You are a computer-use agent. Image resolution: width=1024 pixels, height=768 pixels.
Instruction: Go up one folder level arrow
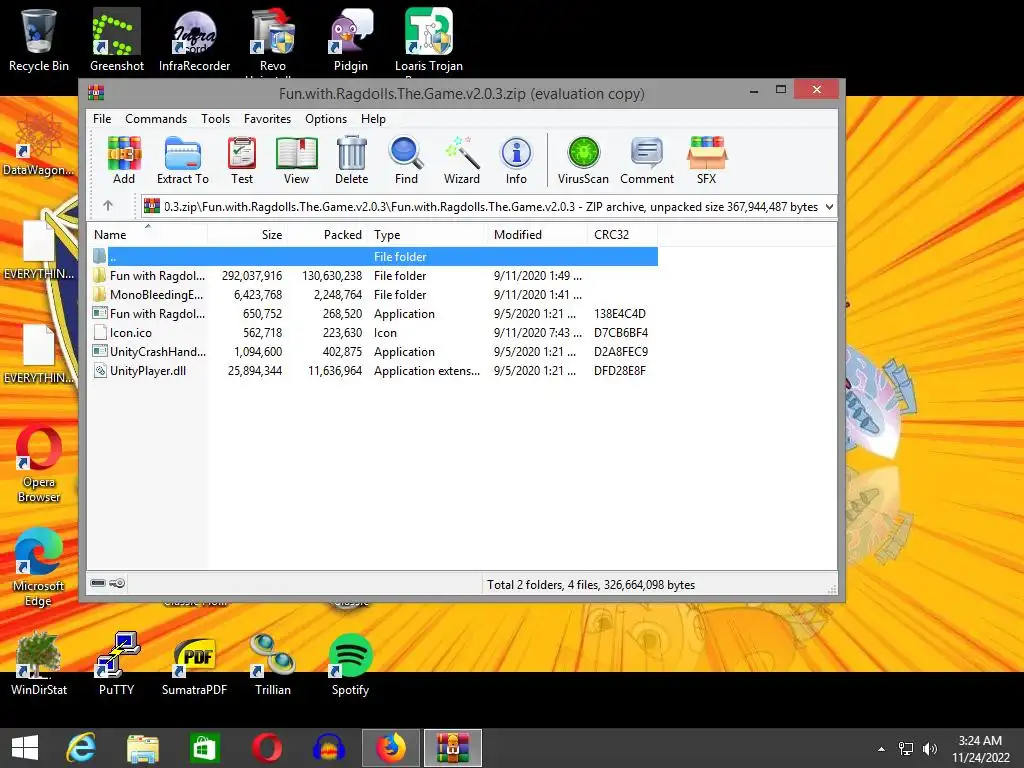(108, 206)
